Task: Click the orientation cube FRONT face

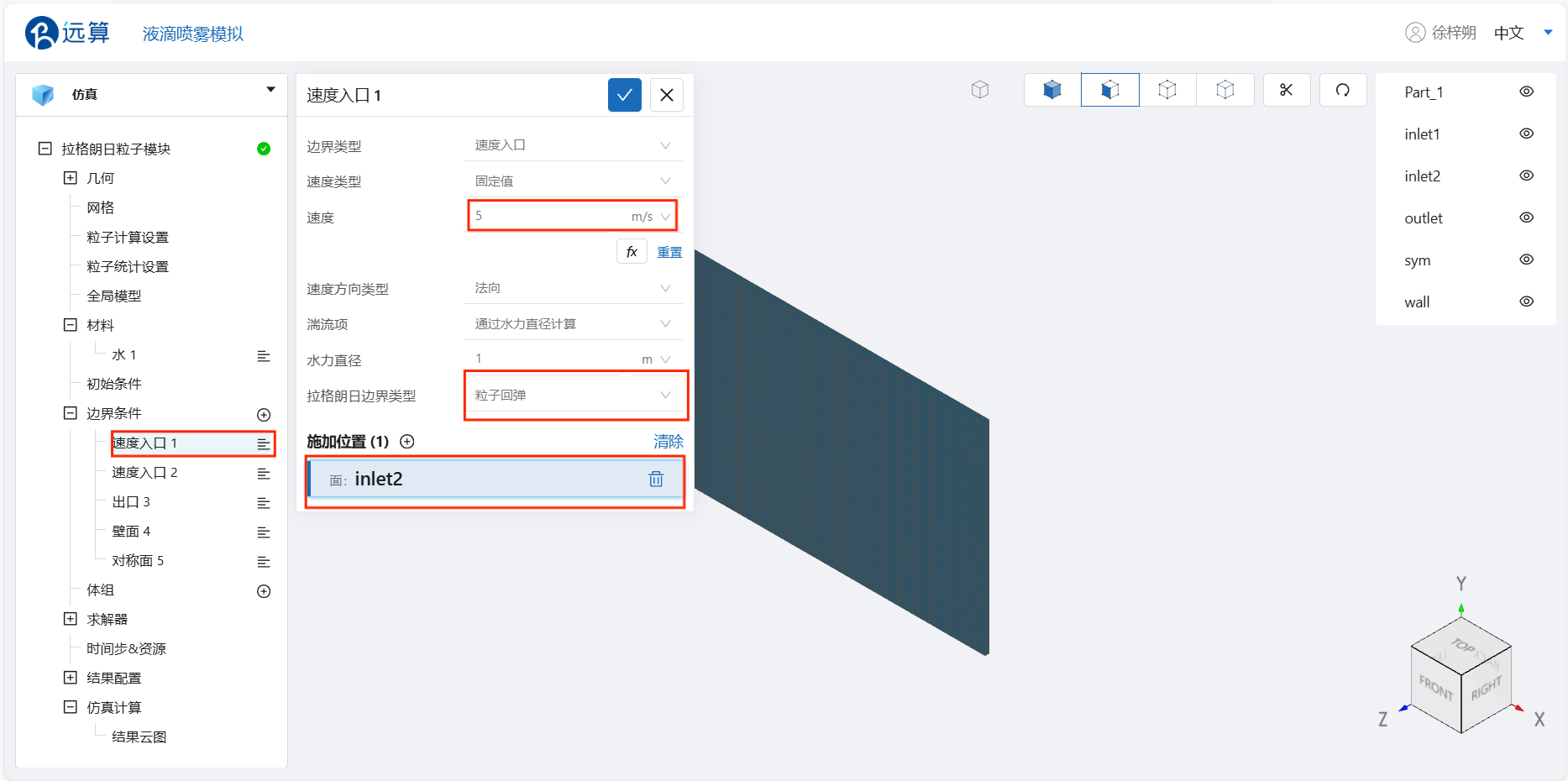Action: tap(1436, 689)
